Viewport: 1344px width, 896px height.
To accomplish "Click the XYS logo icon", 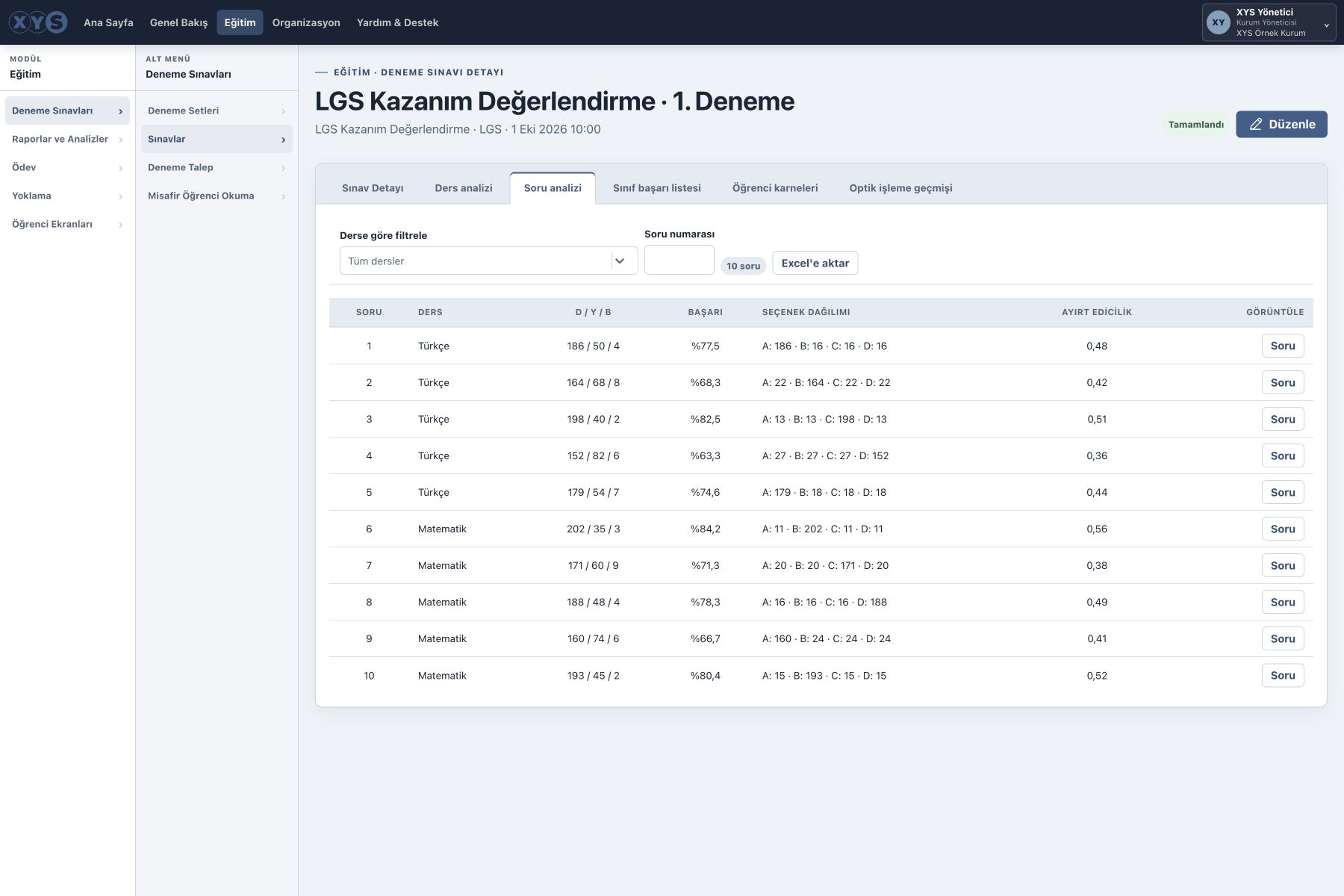I will (38, 22).
